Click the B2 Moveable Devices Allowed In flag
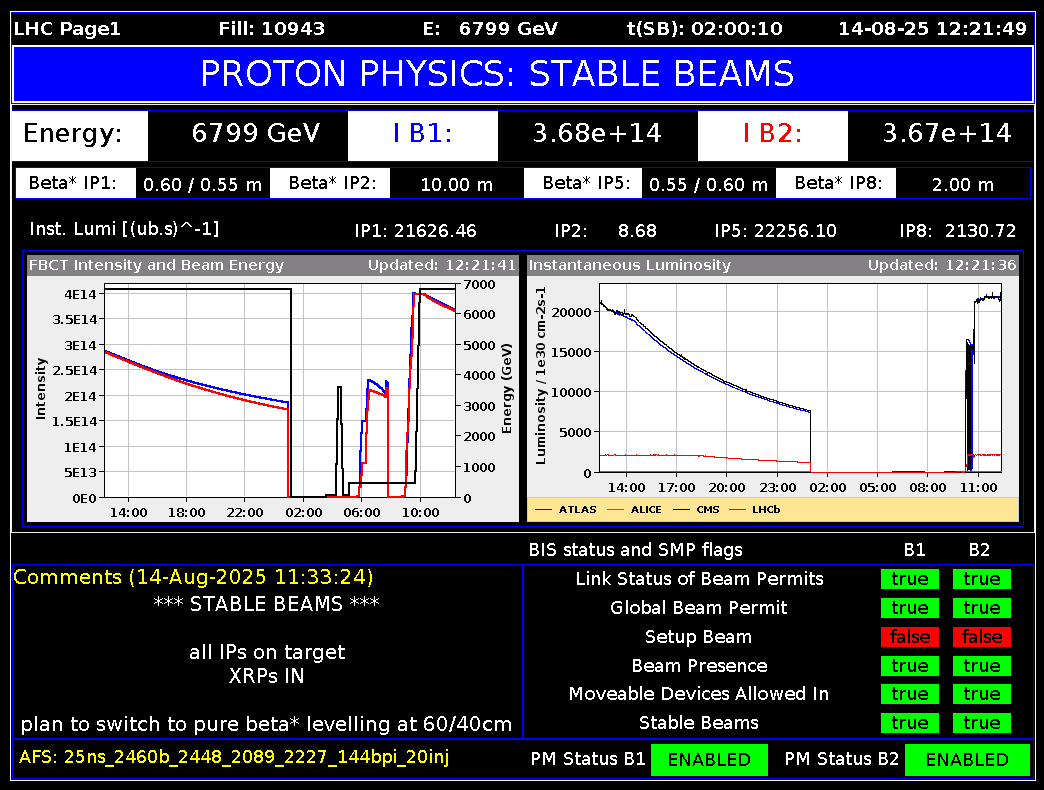1044x790 pixels. [x=981, y=694]
